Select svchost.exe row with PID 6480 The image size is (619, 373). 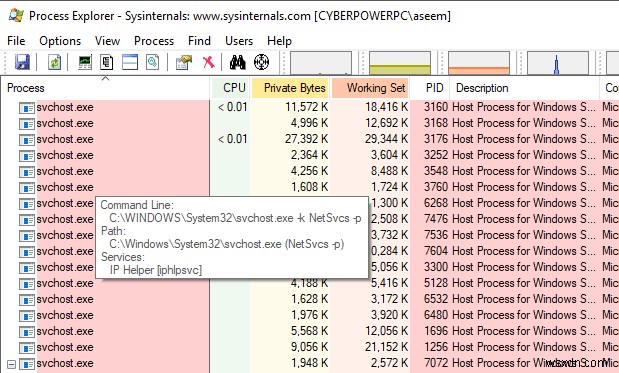[310, 315]
